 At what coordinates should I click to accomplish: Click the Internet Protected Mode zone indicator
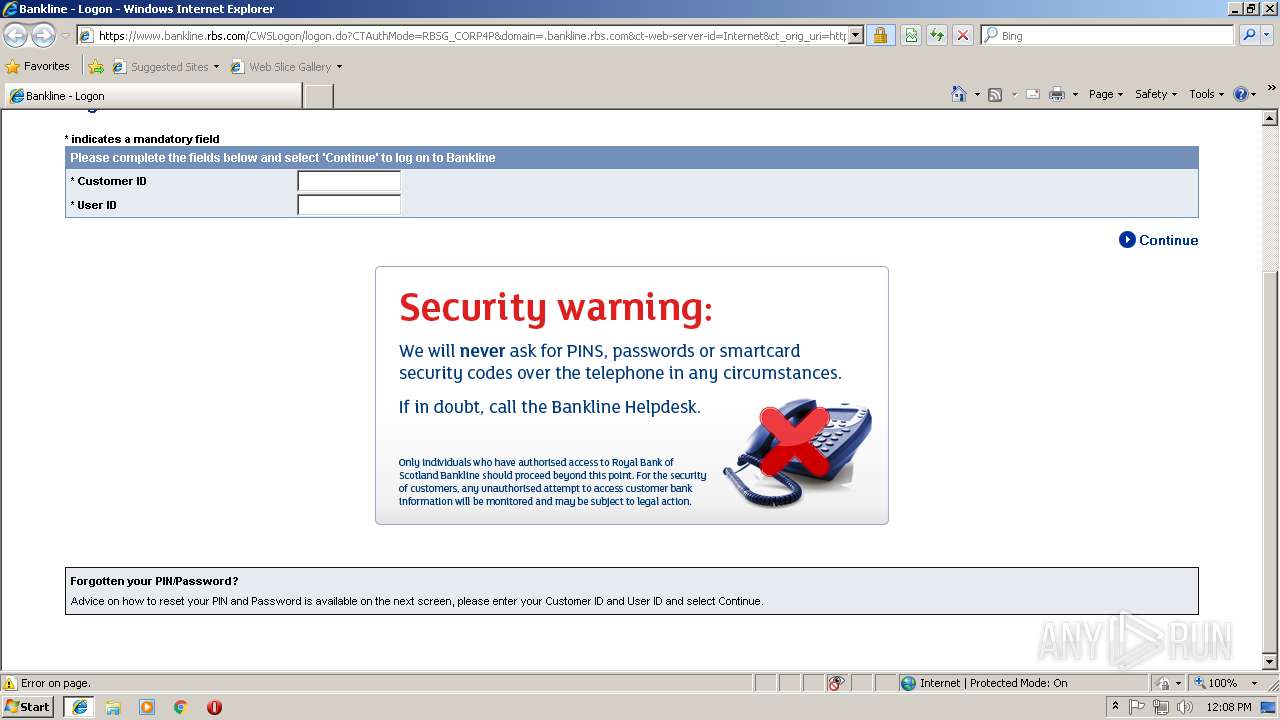(983, 683)
